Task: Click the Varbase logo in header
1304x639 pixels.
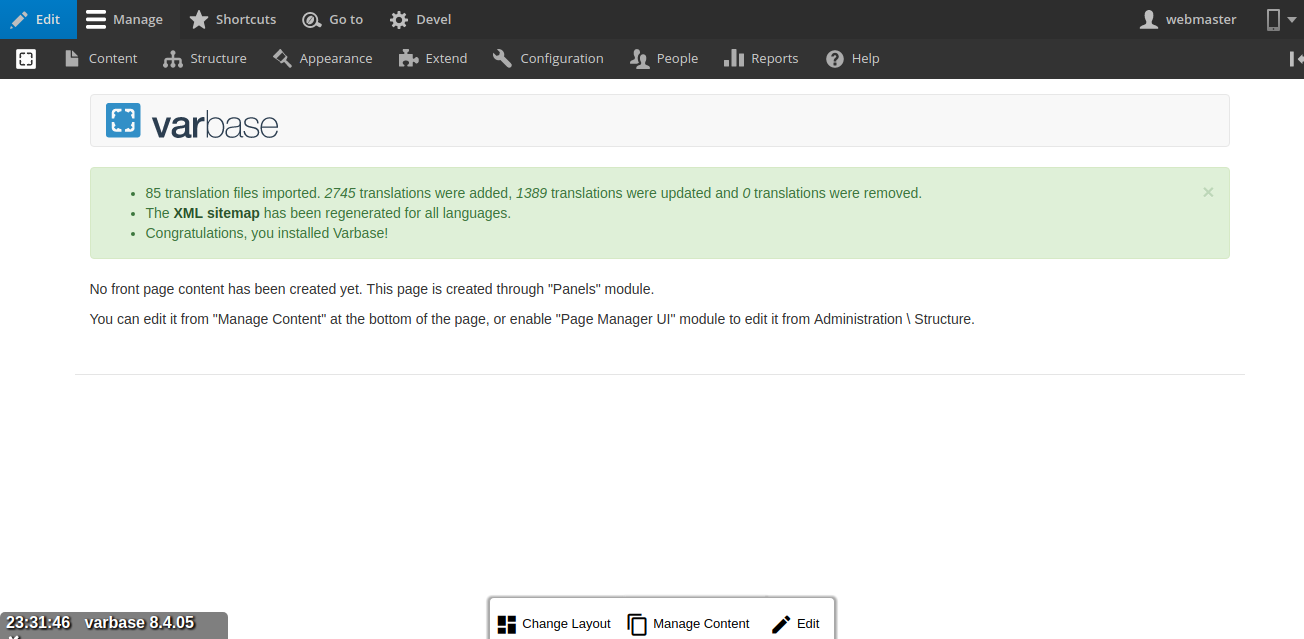Action: [x=123, y=120]
